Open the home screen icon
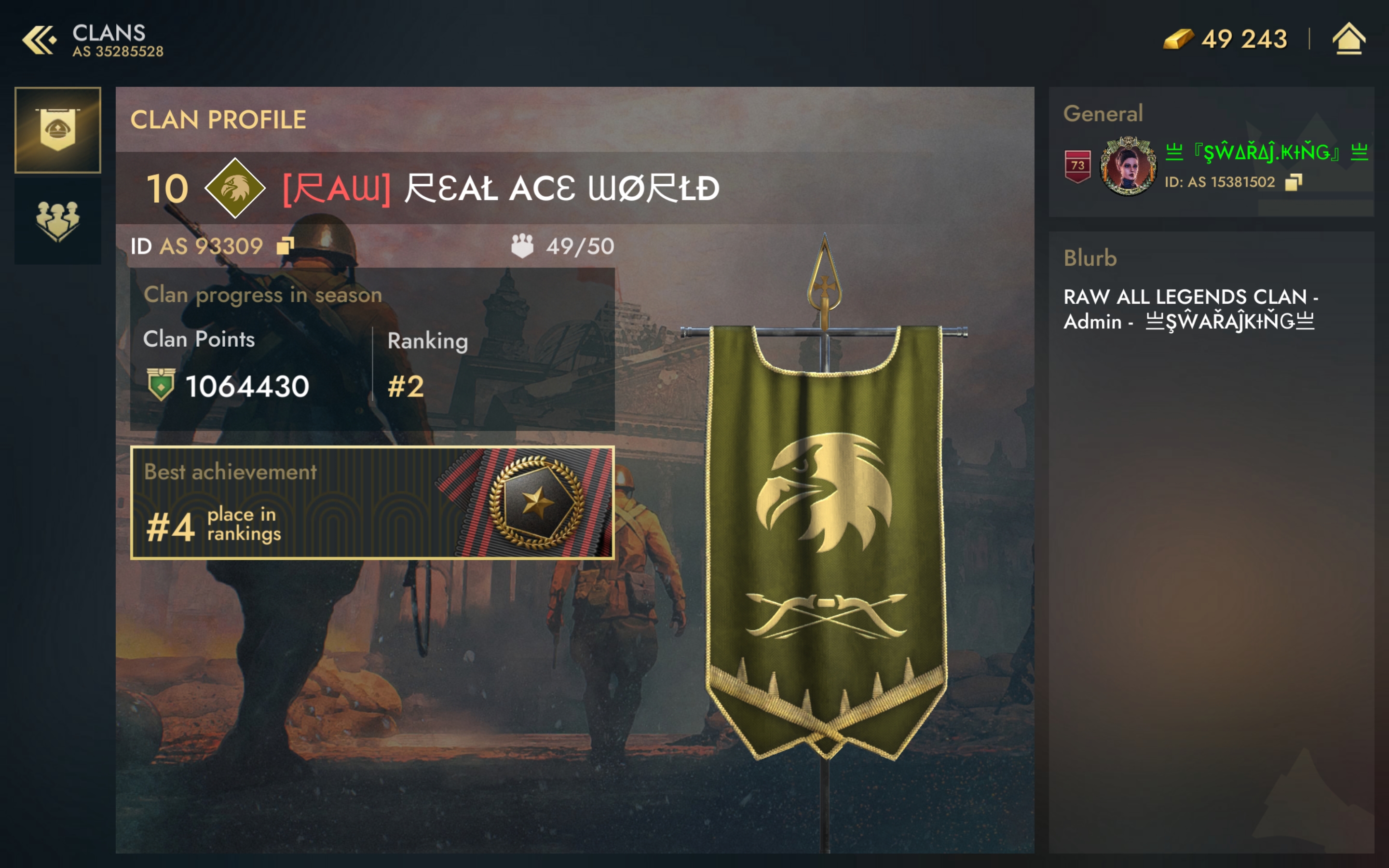This screenshot has height=868, width=1389. (x=1348, y=39)
